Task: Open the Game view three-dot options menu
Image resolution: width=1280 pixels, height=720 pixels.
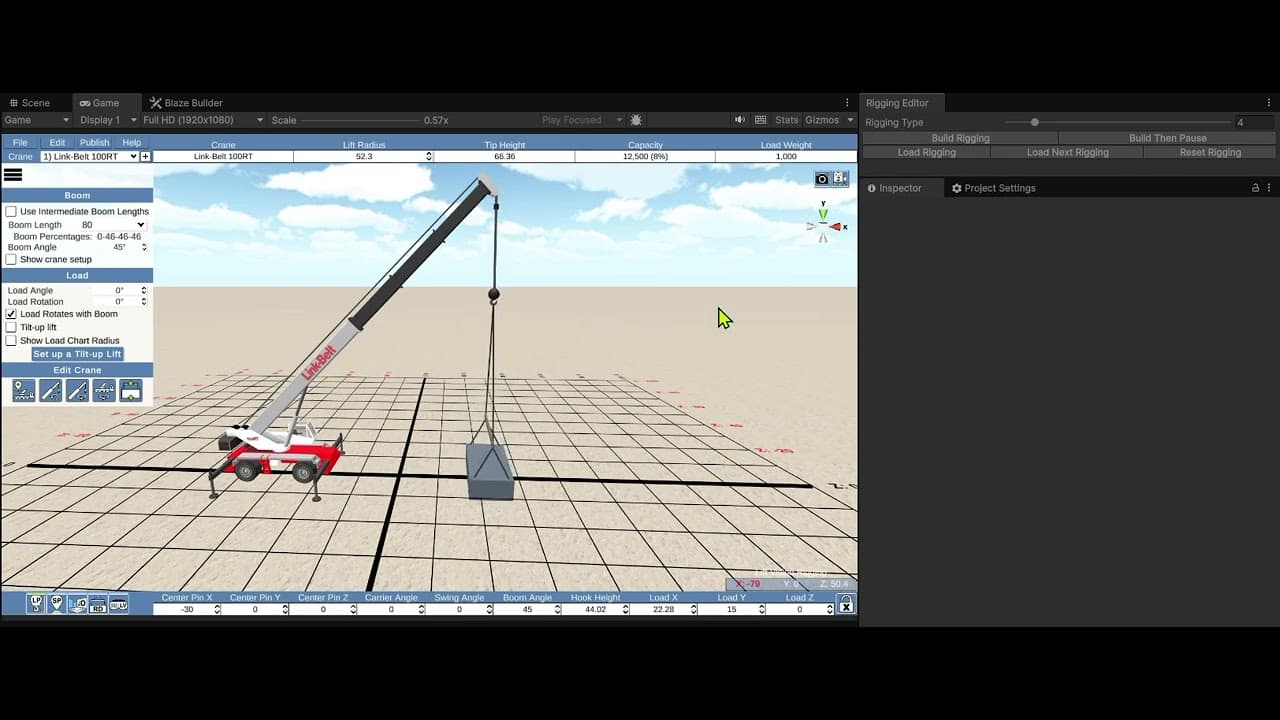Action: [847, 103]
